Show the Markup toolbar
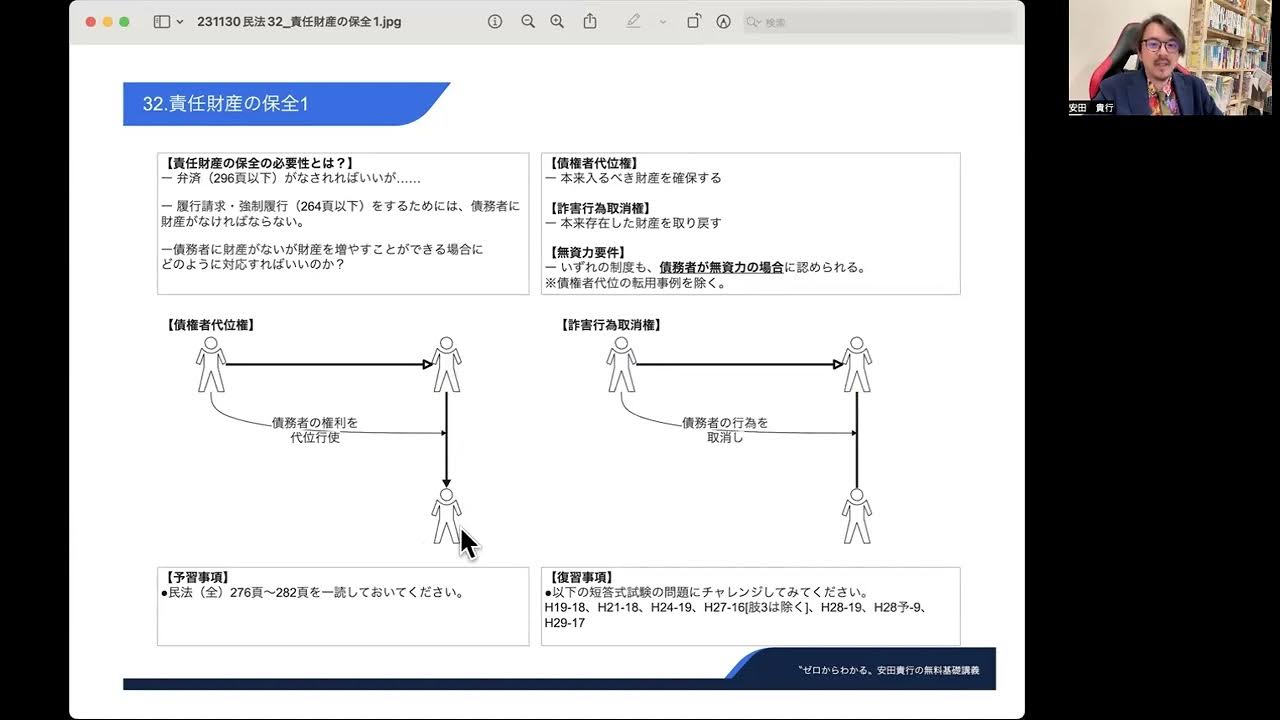 pyautogui.click(x=723, y=22)
